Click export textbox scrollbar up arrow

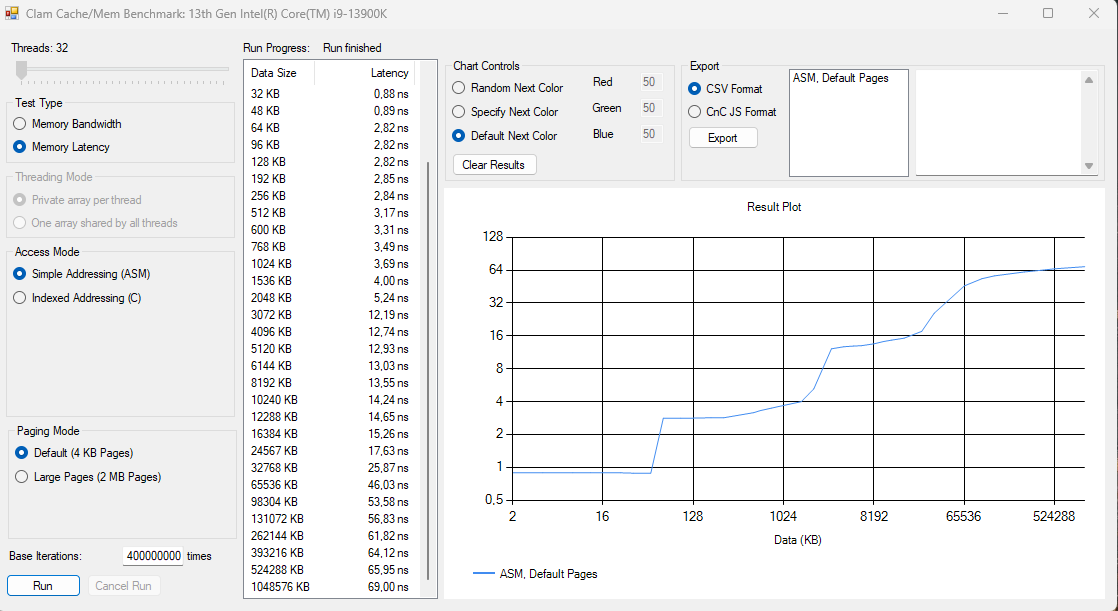pos(1089,80)
